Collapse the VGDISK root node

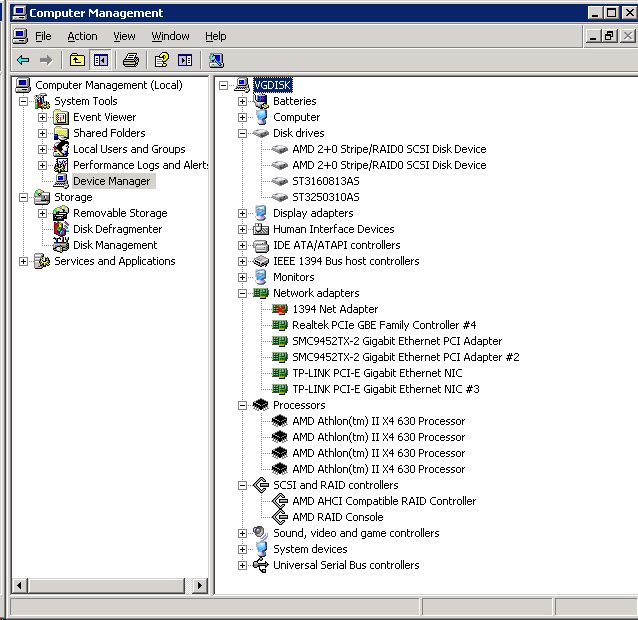(223, 85)
